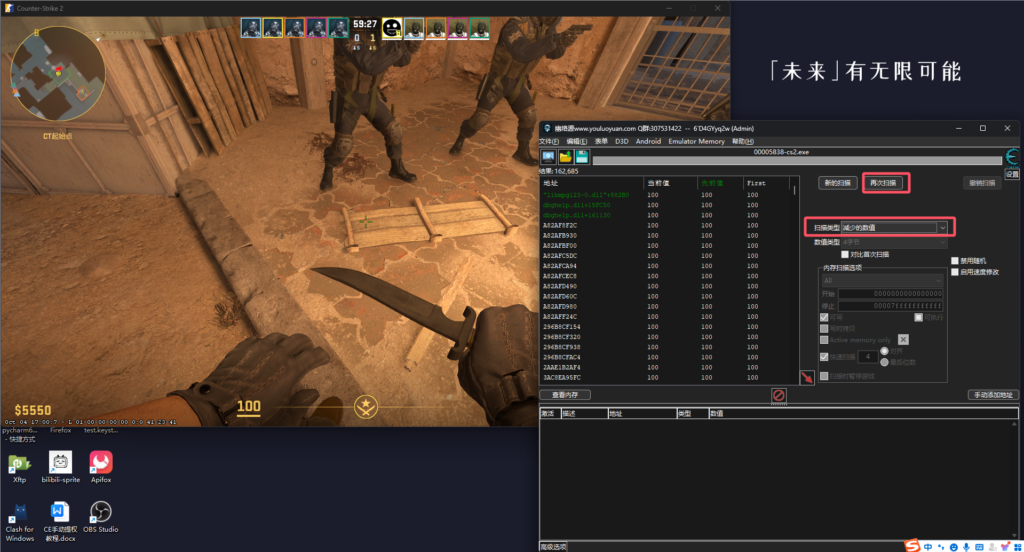Open OBS Studio desktop shortcut
The width and height of the screenshot is (1024, 552).
click(101, 517)
